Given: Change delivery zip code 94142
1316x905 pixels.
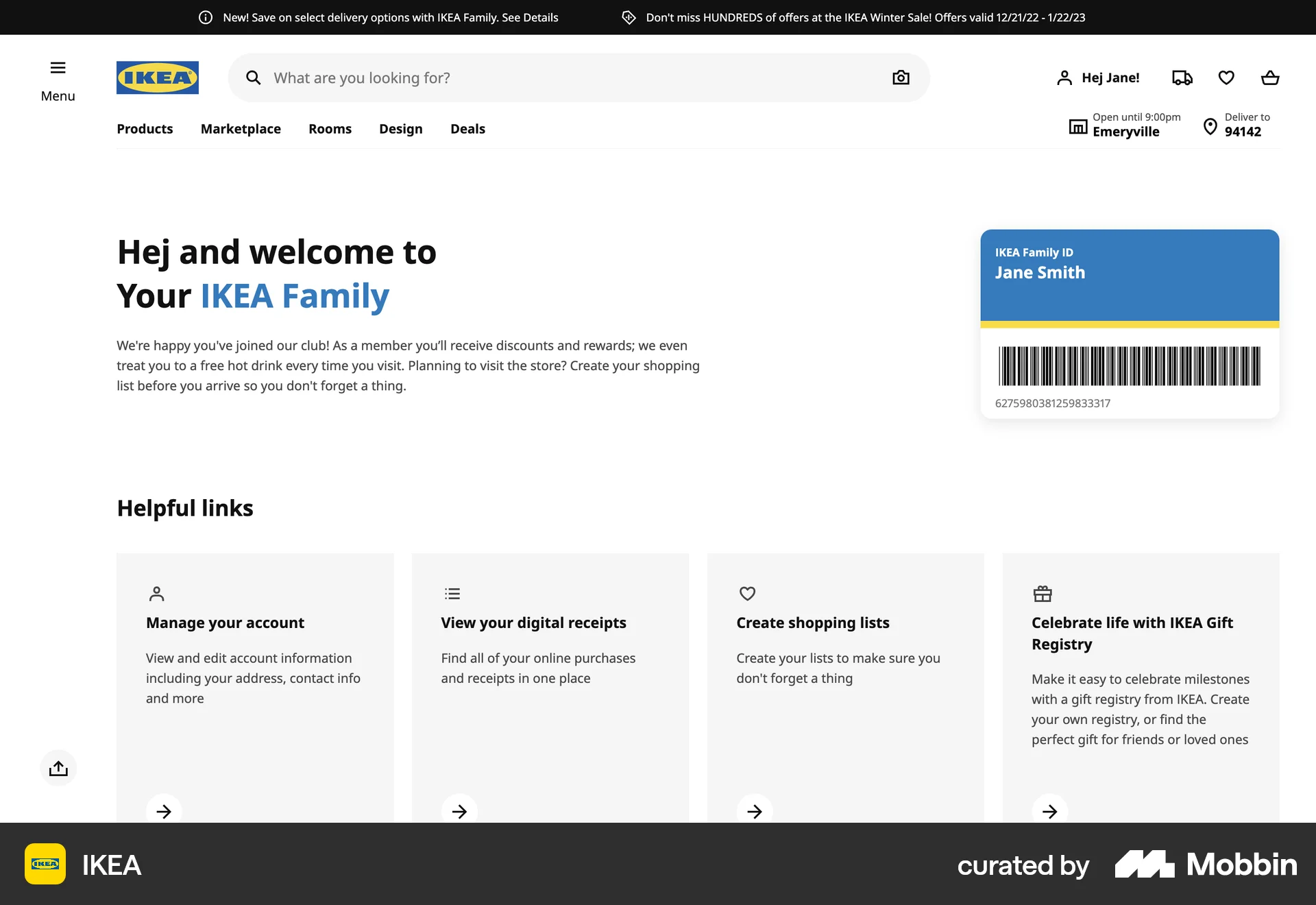Looking at the screenshot, I should coord(1242,131).
